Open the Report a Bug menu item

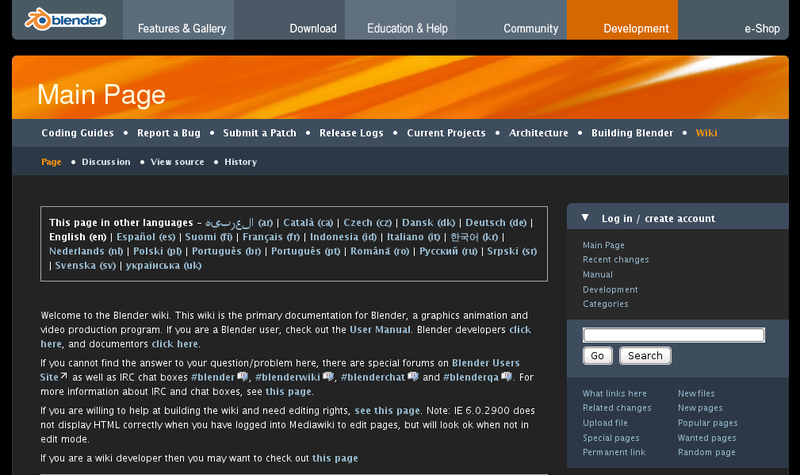[x=169, y=133]
